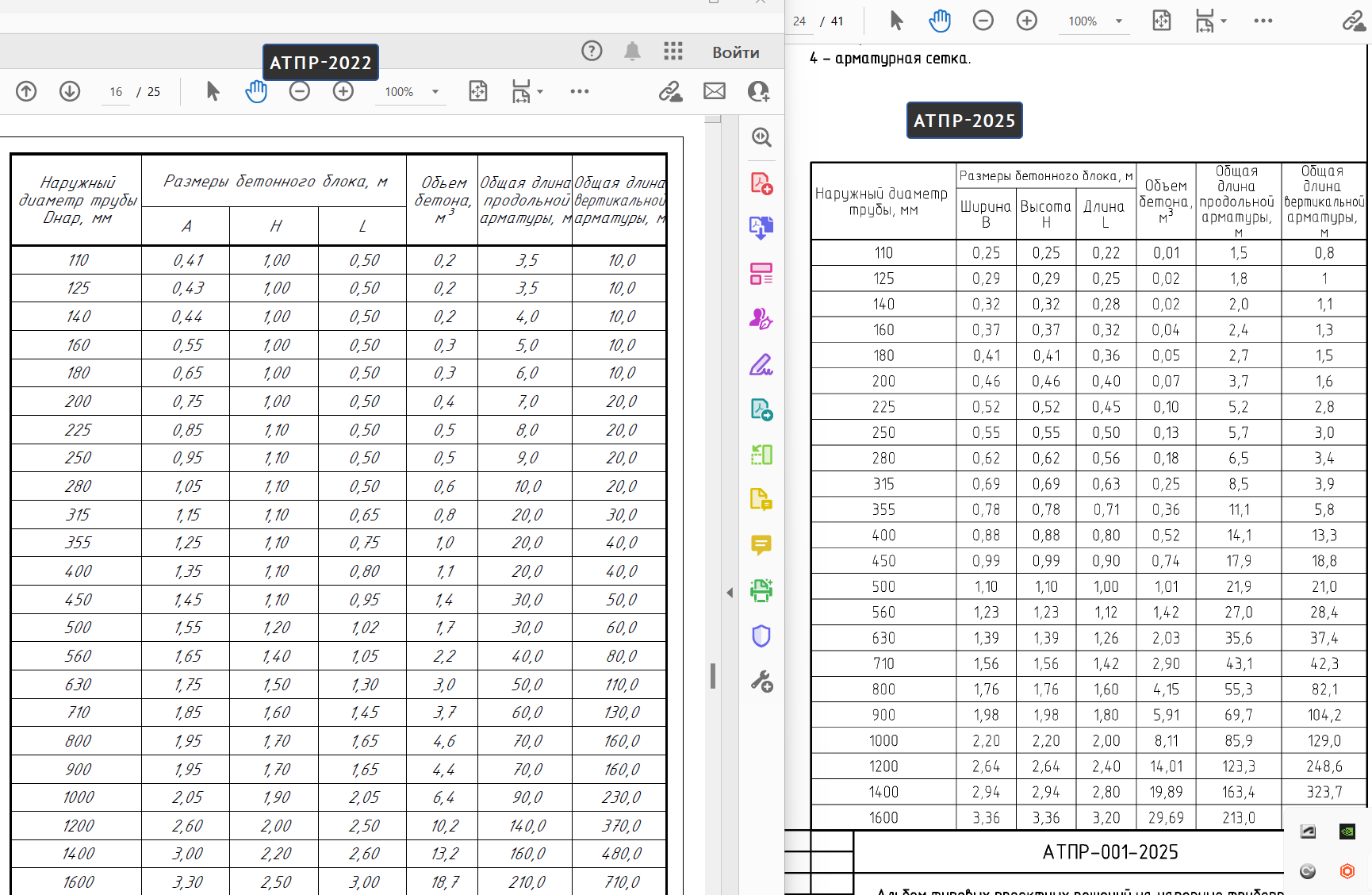Open more tools ellipsis in left toolbar
Image resolution: width=1372 pixels, height=895 pixels.
[580, 91]
